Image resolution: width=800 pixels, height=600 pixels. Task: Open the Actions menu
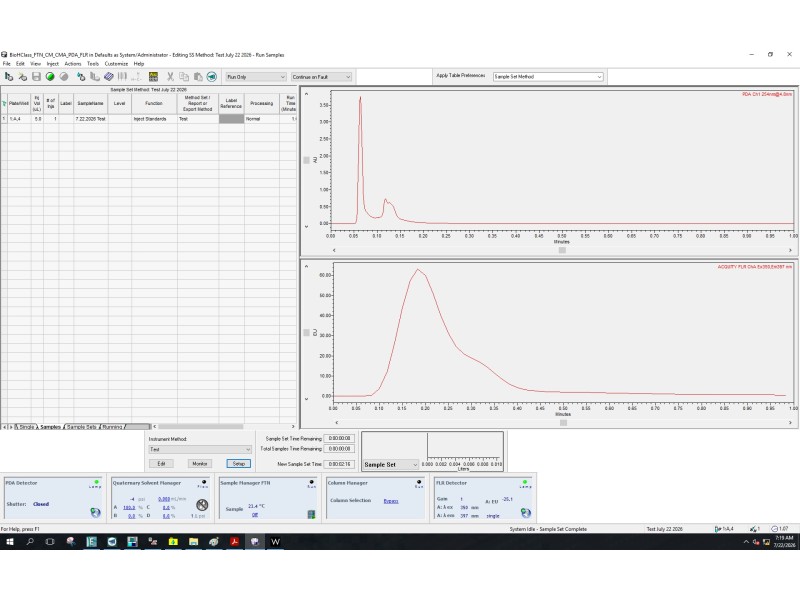click(73, 64)
